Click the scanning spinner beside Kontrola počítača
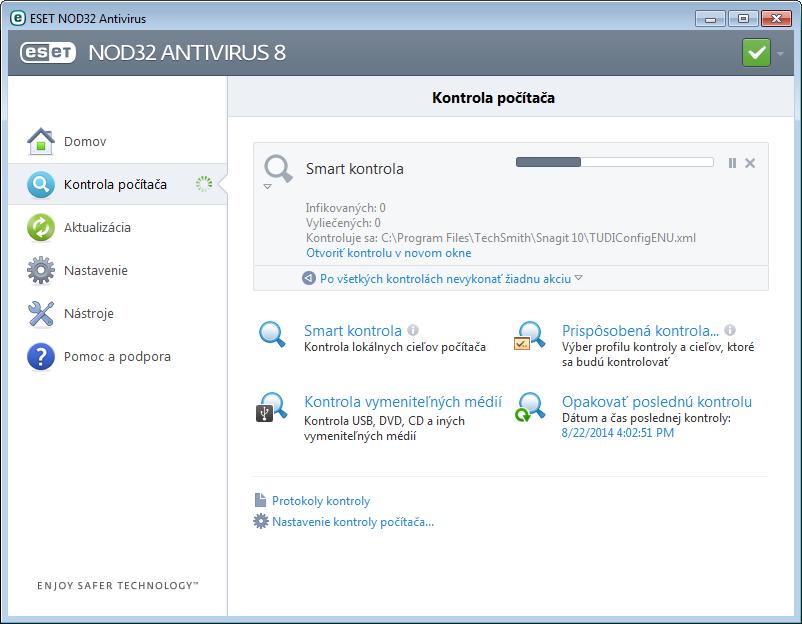 204,184
